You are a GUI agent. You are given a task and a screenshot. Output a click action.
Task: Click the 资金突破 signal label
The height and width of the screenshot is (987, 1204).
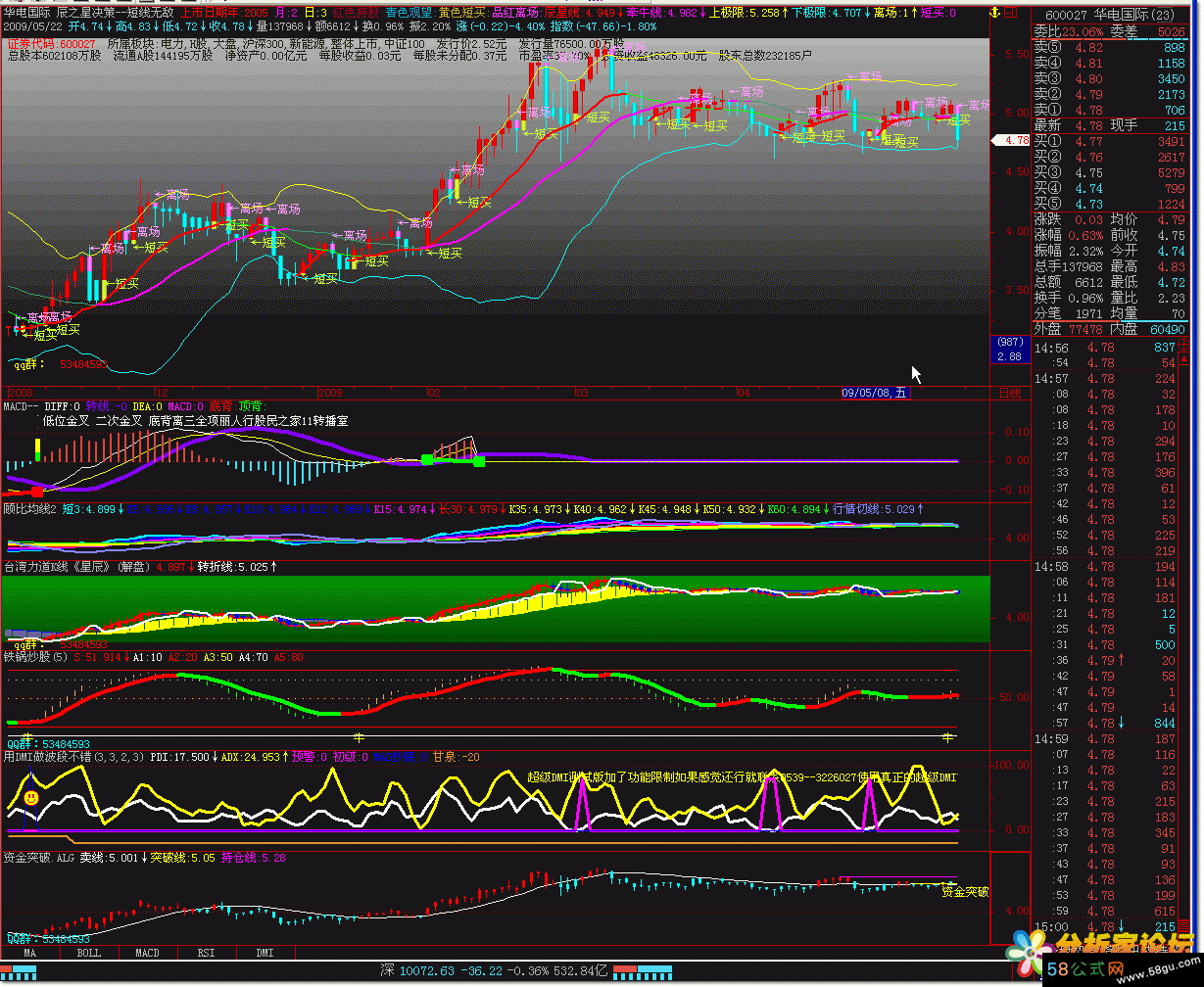click(x=964, y=892)
